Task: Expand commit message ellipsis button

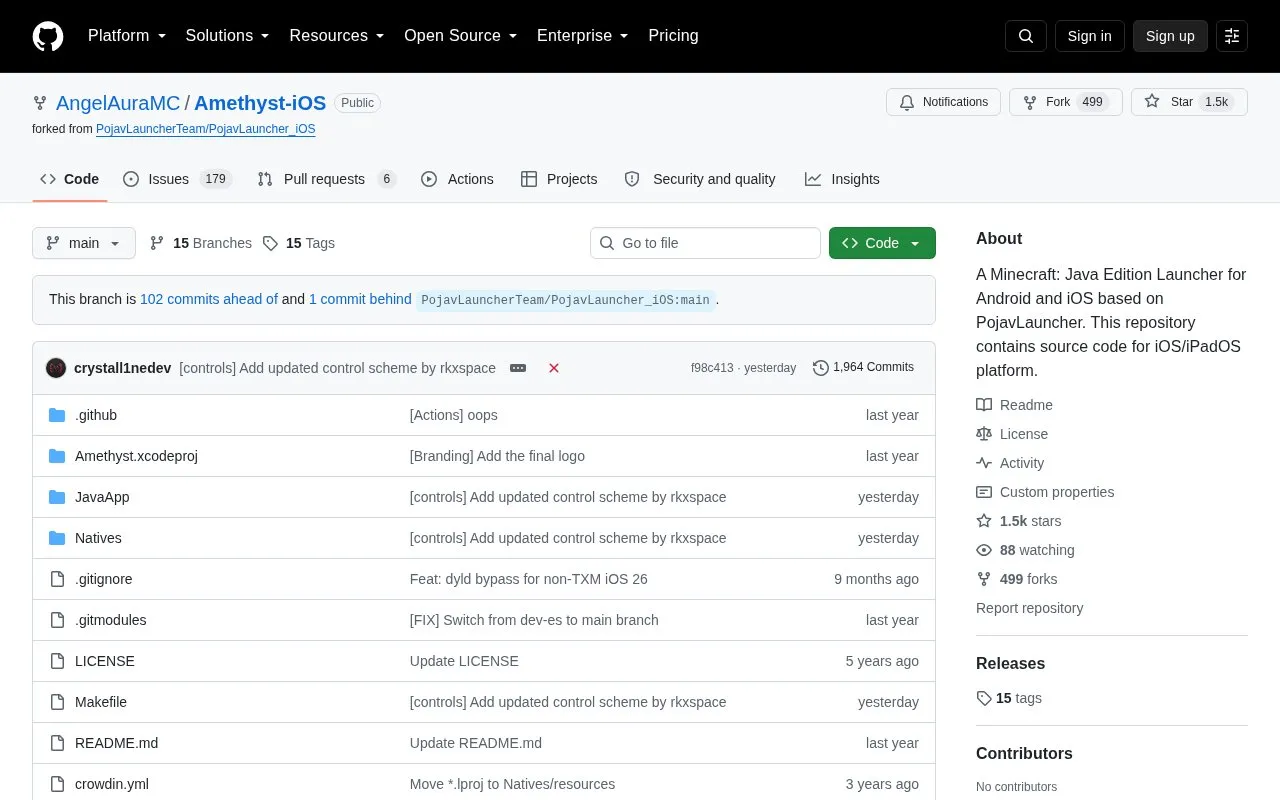Action: click(518, 368)
